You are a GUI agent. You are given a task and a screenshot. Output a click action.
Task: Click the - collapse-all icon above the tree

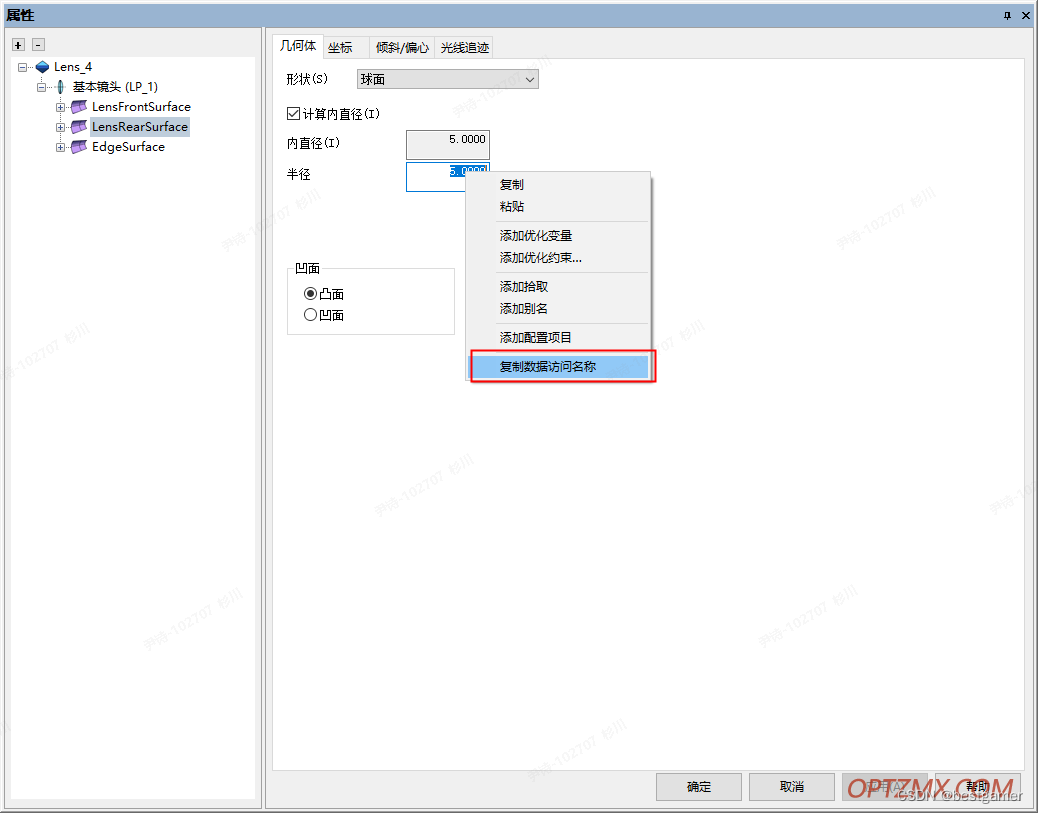coord(37,45)
